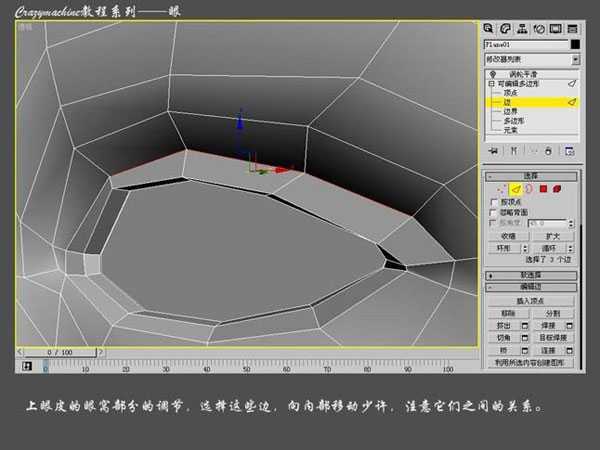Open the 焊接 settings box icon
The width and height of the screenshot is (600, 450).
[570, 326]
